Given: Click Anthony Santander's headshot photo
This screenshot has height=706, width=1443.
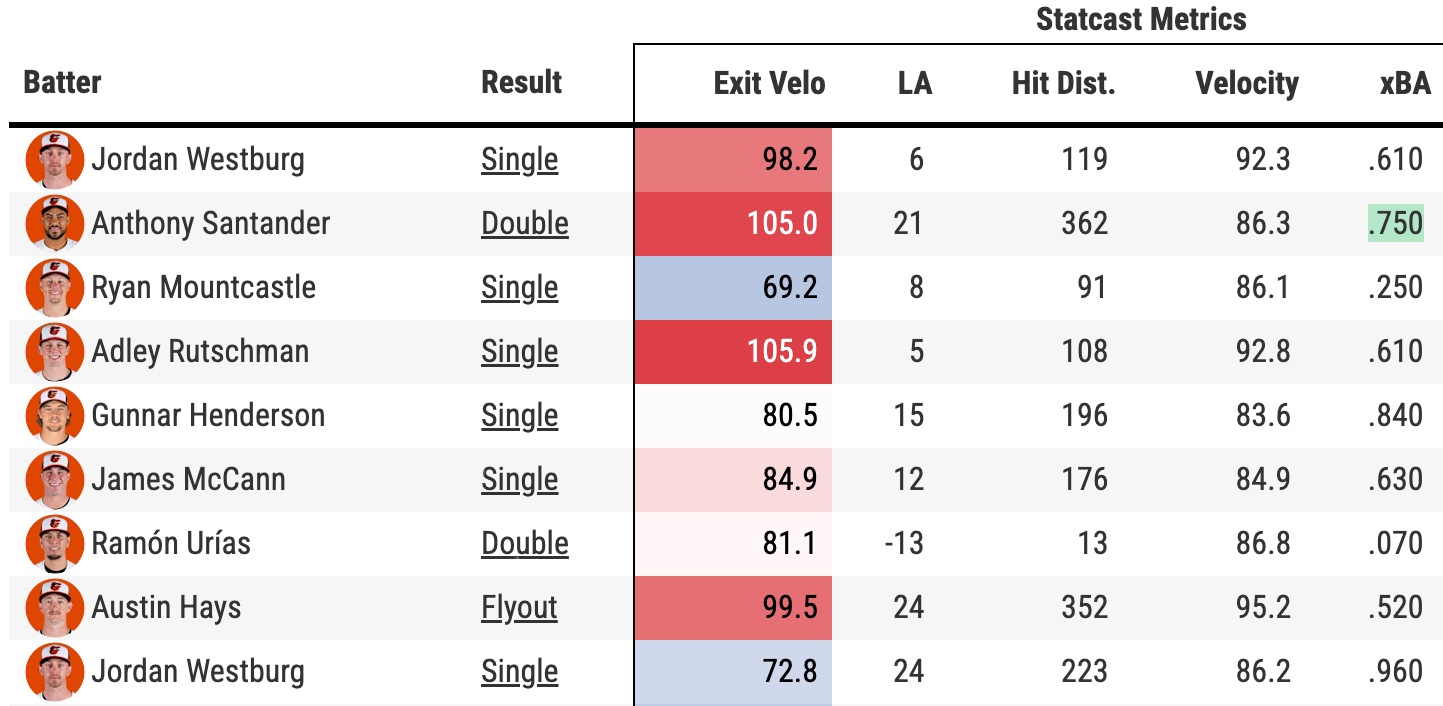Looking at the screenshot, I should (x=54, y=224).
